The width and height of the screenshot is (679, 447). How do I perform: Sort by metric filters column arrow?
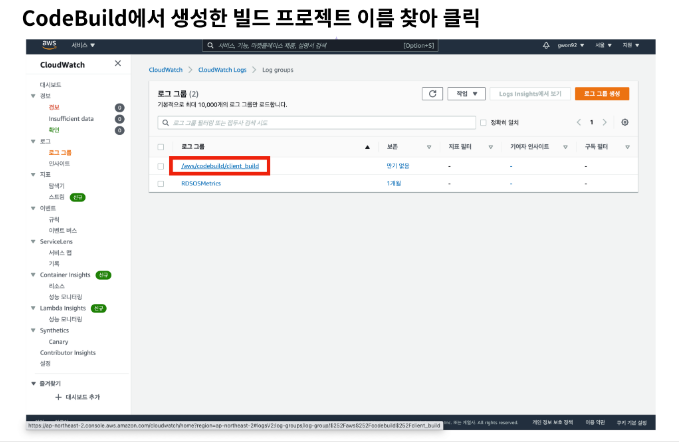tap(491, 147)
